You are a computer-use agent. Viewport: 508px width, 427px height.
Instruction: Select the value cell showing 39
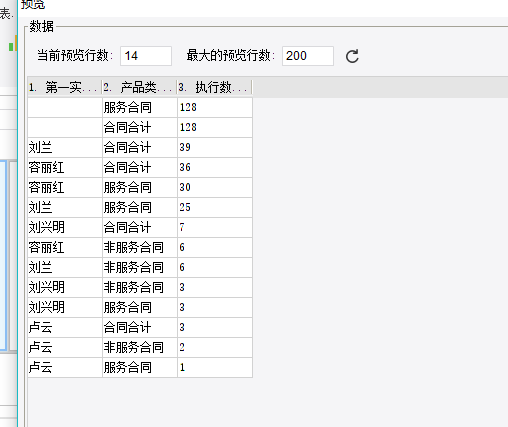215,147
